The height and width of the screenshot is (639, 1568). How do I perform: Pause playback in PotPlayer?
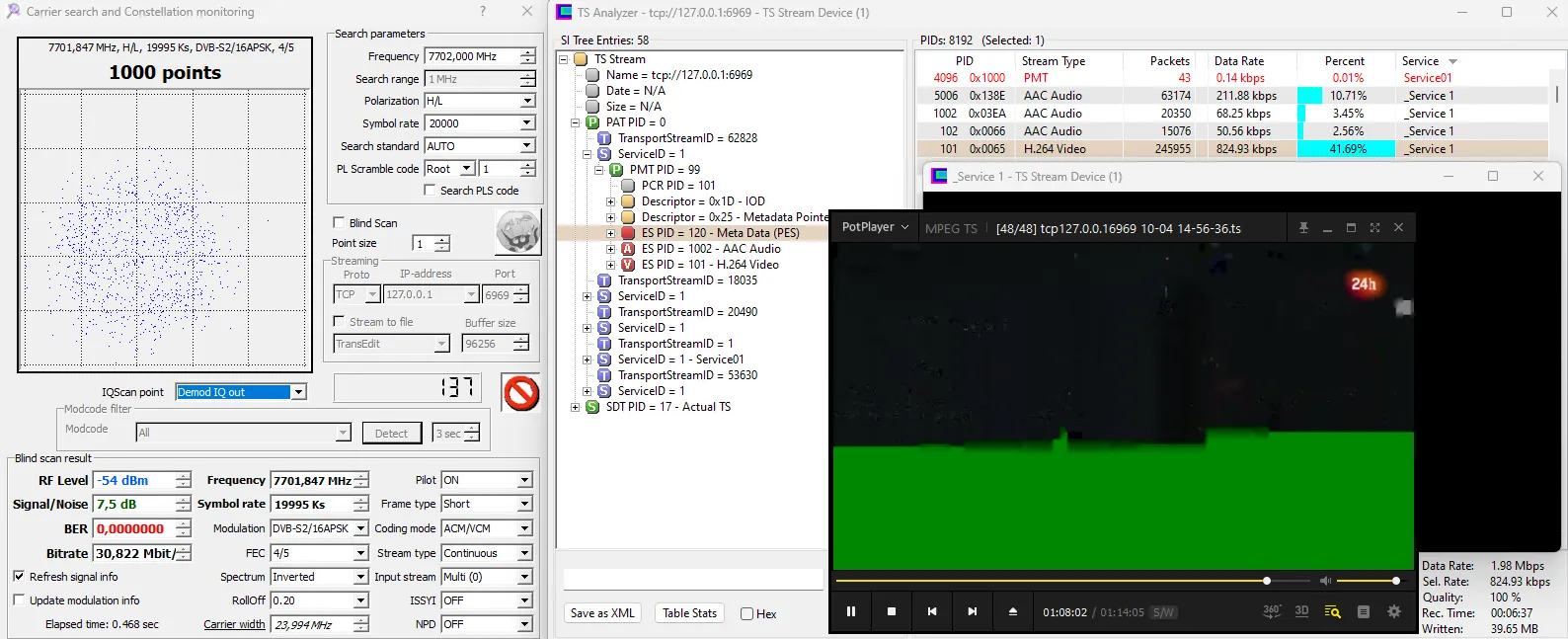pyautogui.click(x=851, y=611)
